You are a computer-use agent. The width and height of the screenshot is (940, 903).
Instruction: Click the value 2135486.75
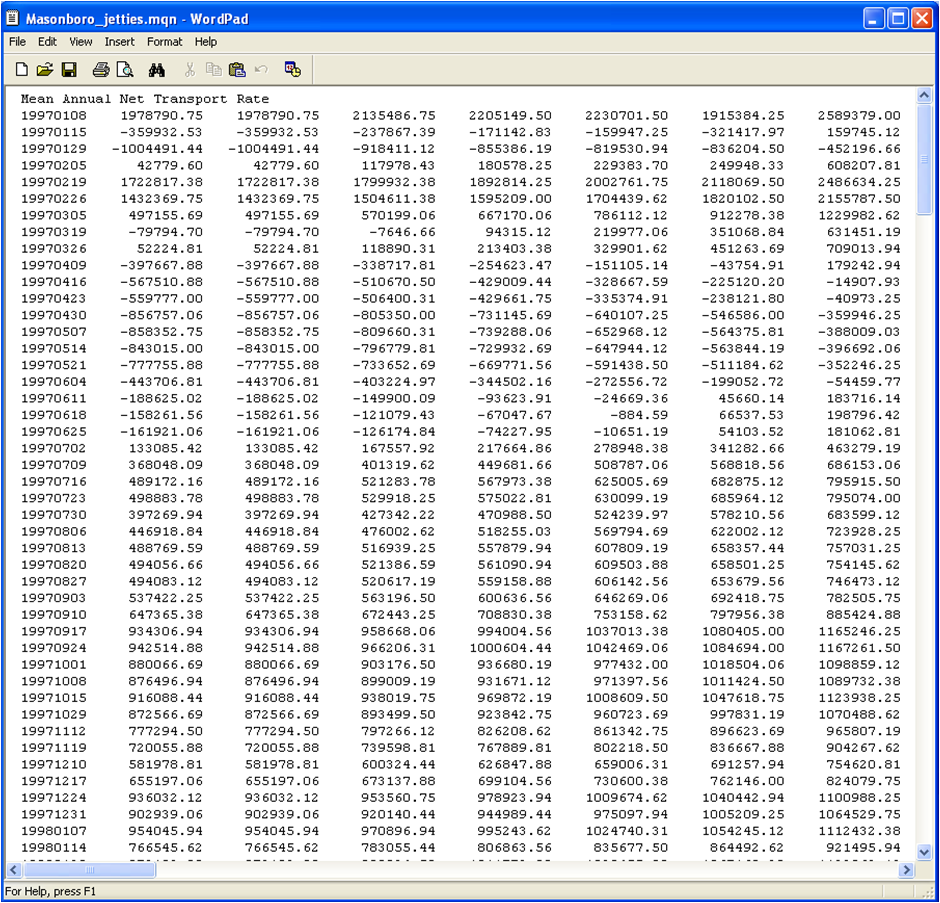pyautogui.click(x=394, y=115)
